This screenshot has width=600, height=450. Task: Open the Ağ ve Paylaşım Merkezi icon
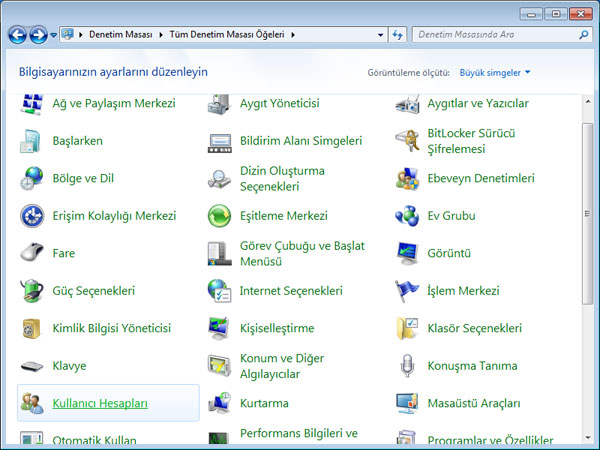click(x=31, y=104)
